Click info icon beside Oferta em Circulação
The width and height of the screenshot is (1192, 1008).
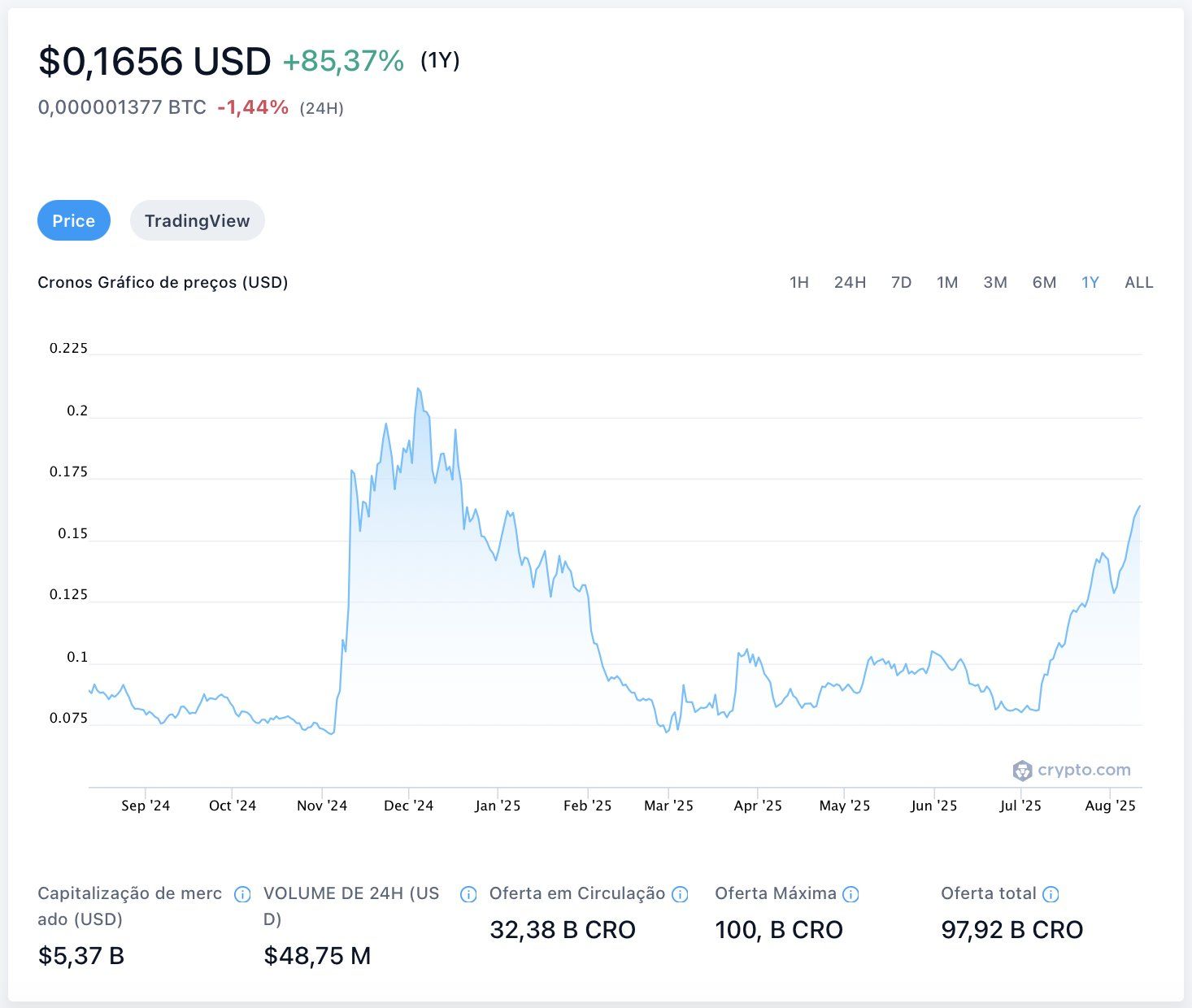tap(680, 894)
